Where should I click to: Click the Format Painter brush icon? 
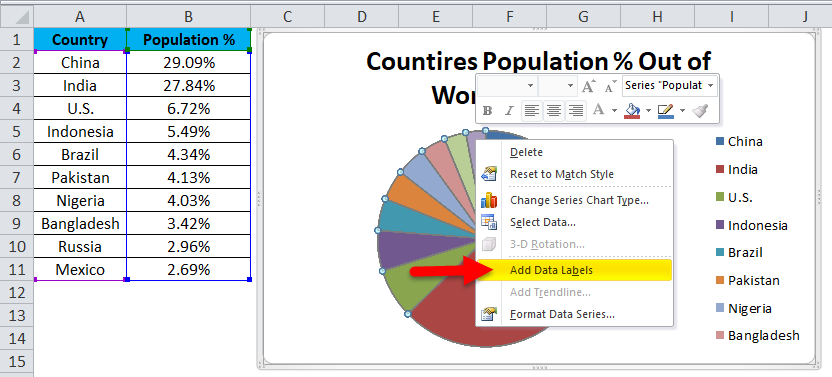tap(700, 110)
